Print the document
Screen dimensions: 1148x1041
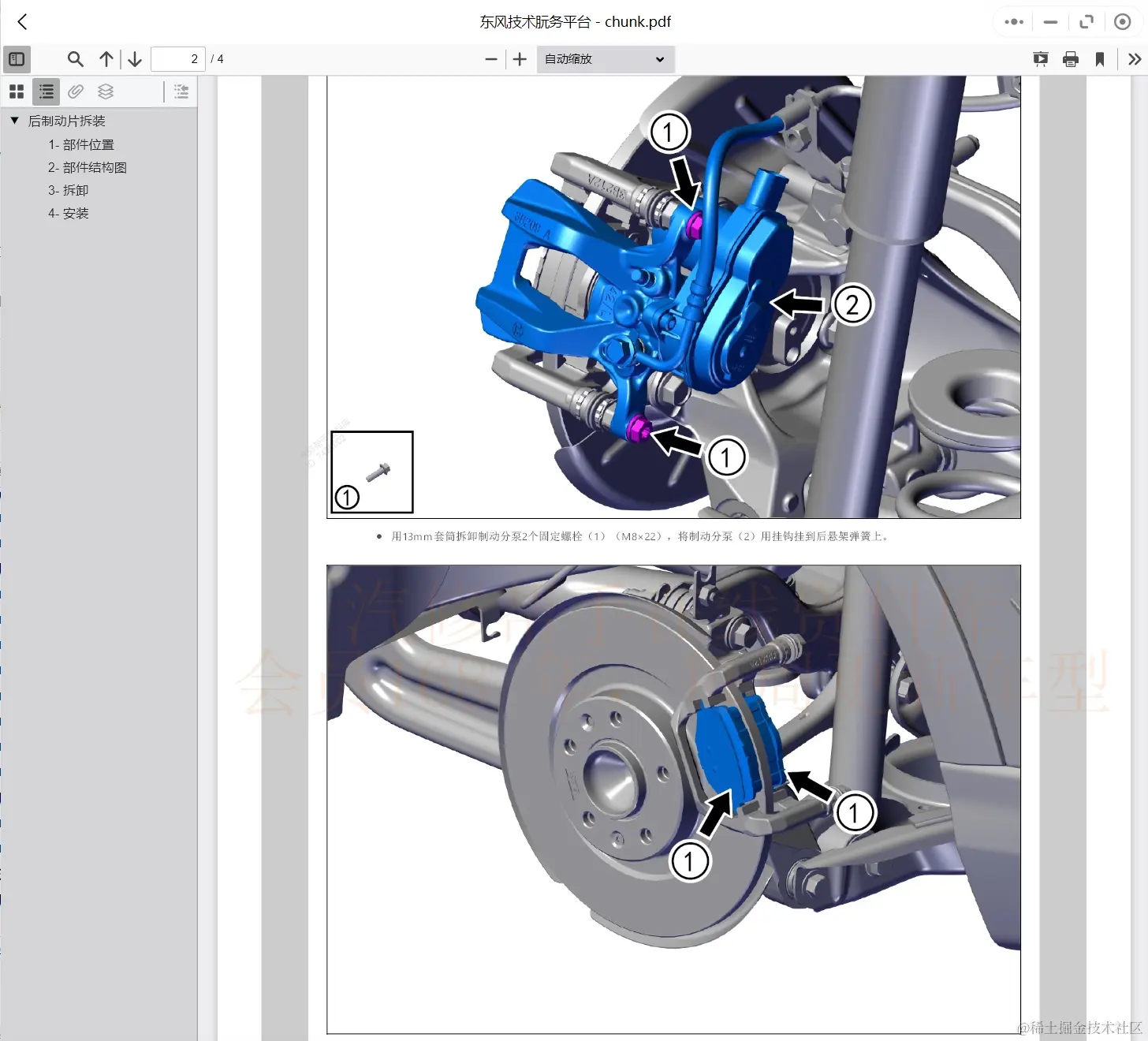click(x=1071, y=59)
